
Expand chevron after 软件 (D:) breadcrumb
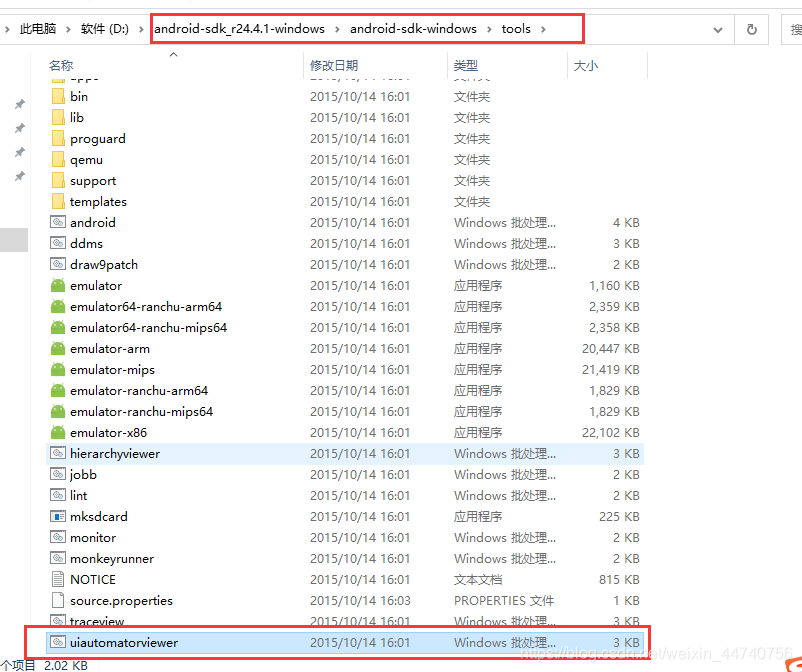coord(141,29)
